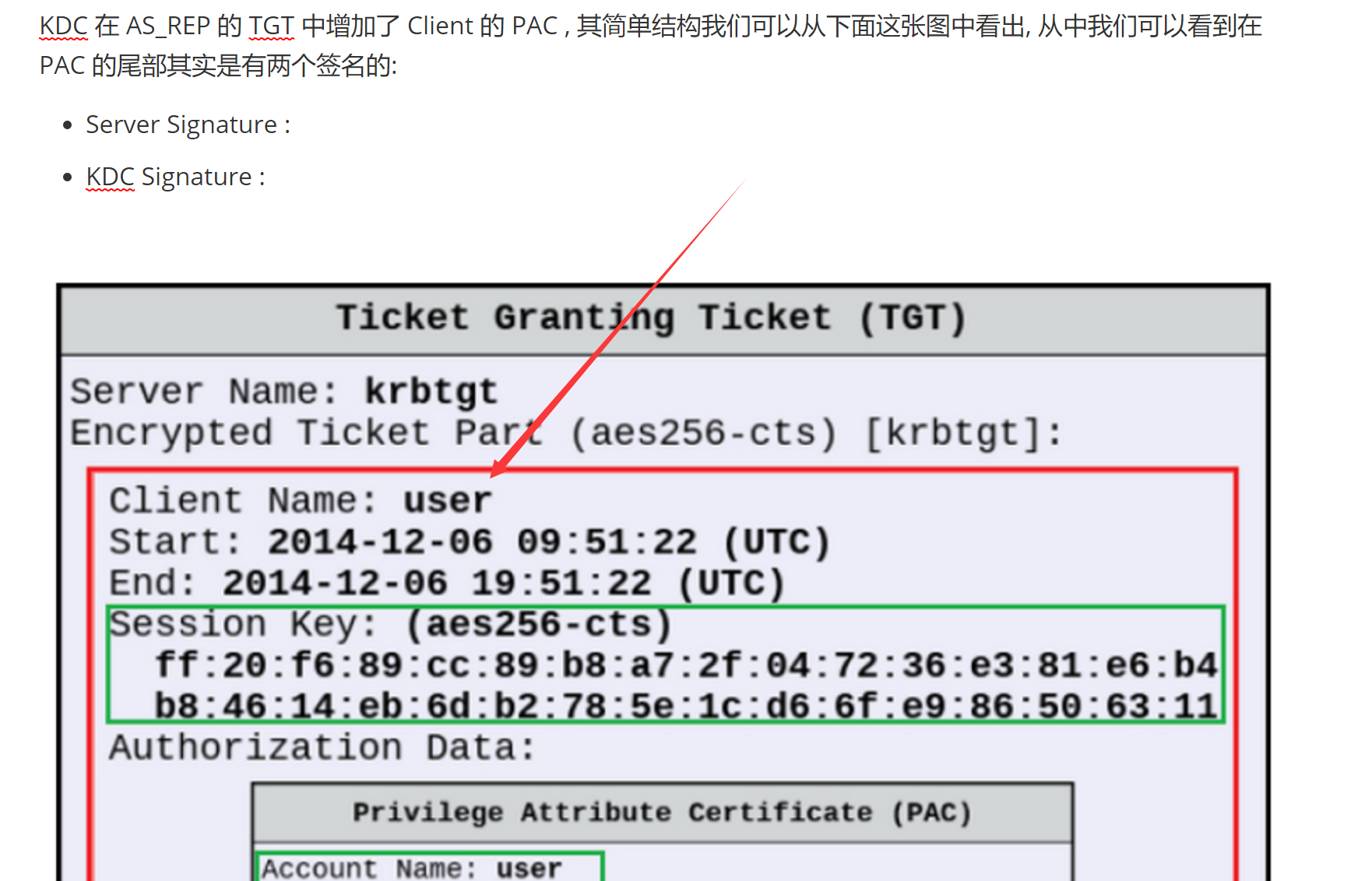Click the session key line starting with b8:46
Screen dimensions: 1372x881
pos(685,707)
